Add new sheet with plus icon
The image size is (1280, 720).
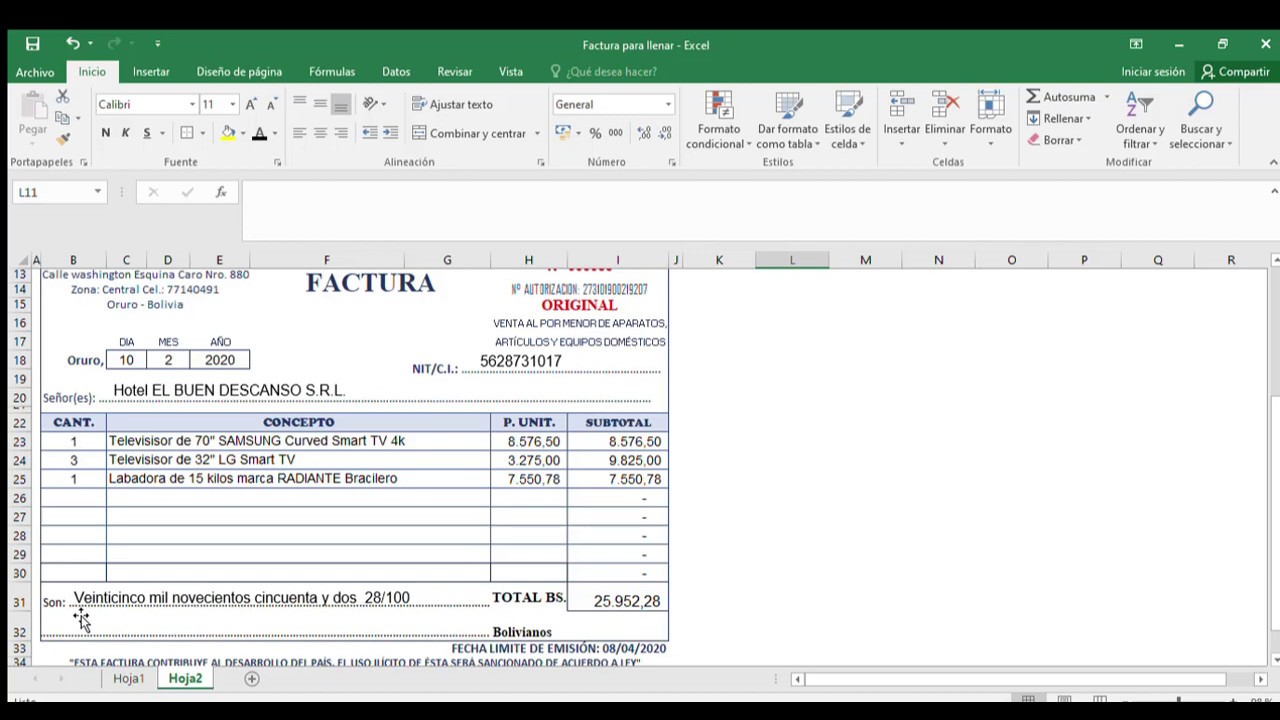(x=252, y=679)
